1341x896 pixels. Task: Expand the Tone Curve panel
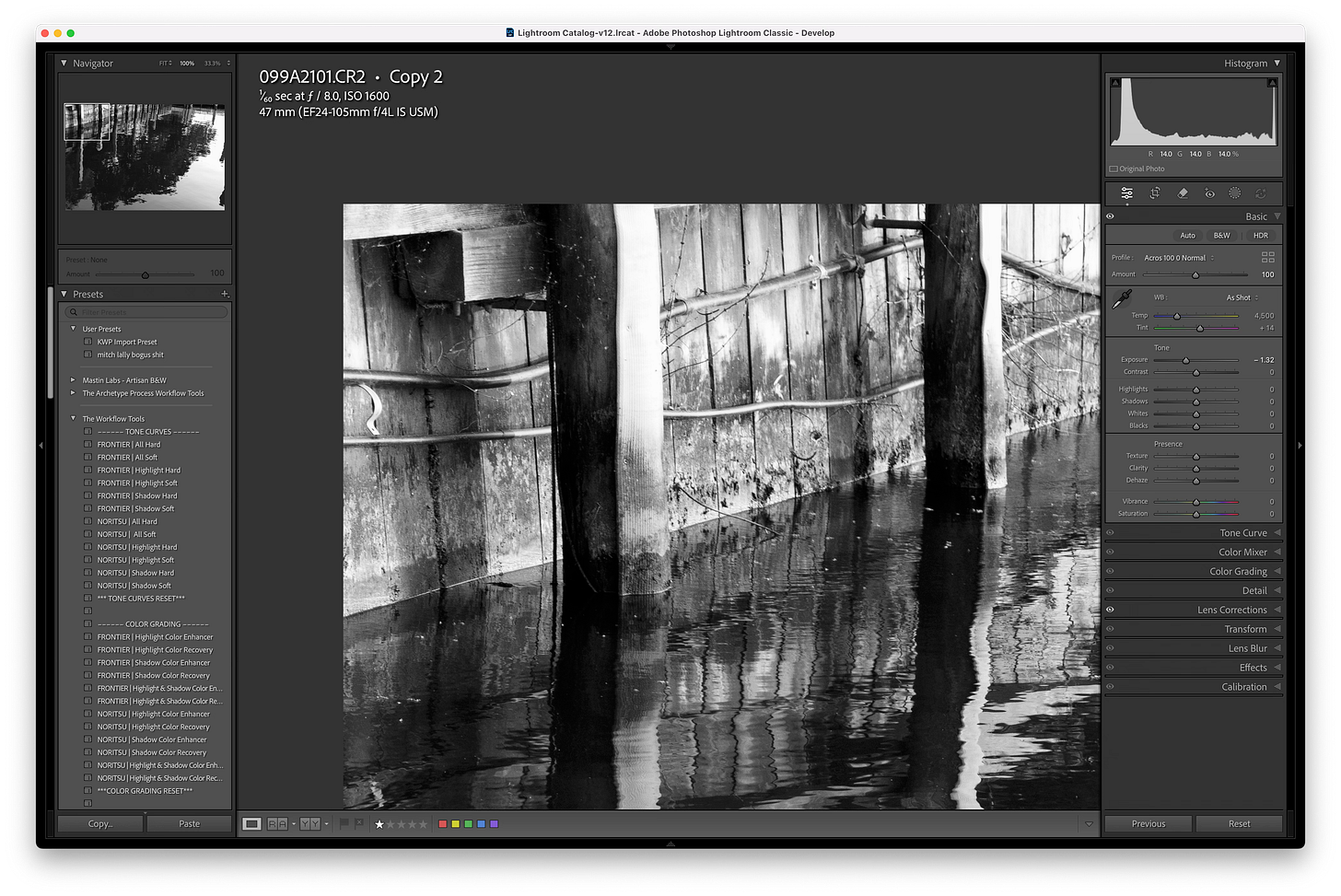pyautogui.click(x=1243, y=532)
